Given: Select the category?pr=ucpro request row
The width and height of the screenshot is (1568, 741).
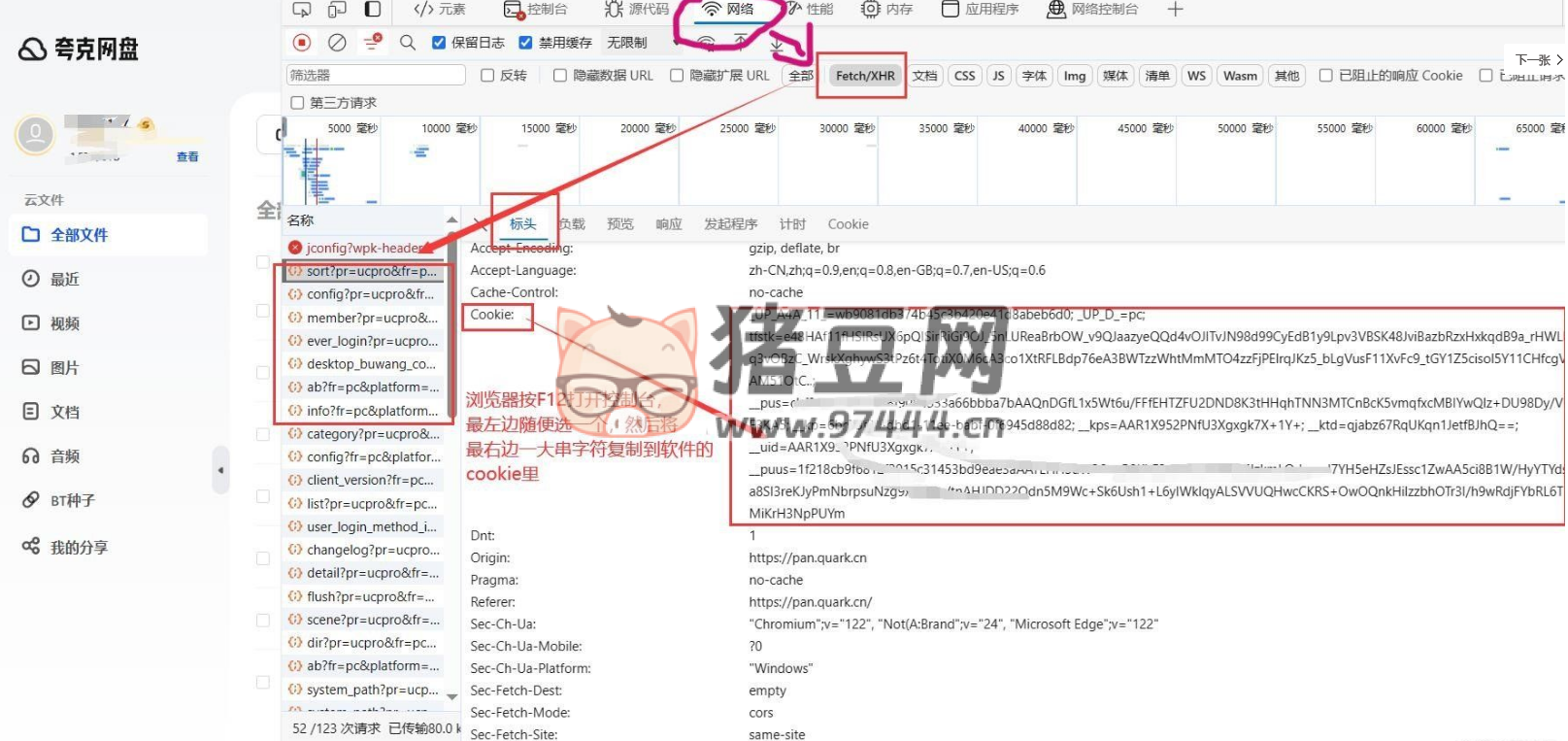Looking at the screenshot, I should [x=364, y=434].
